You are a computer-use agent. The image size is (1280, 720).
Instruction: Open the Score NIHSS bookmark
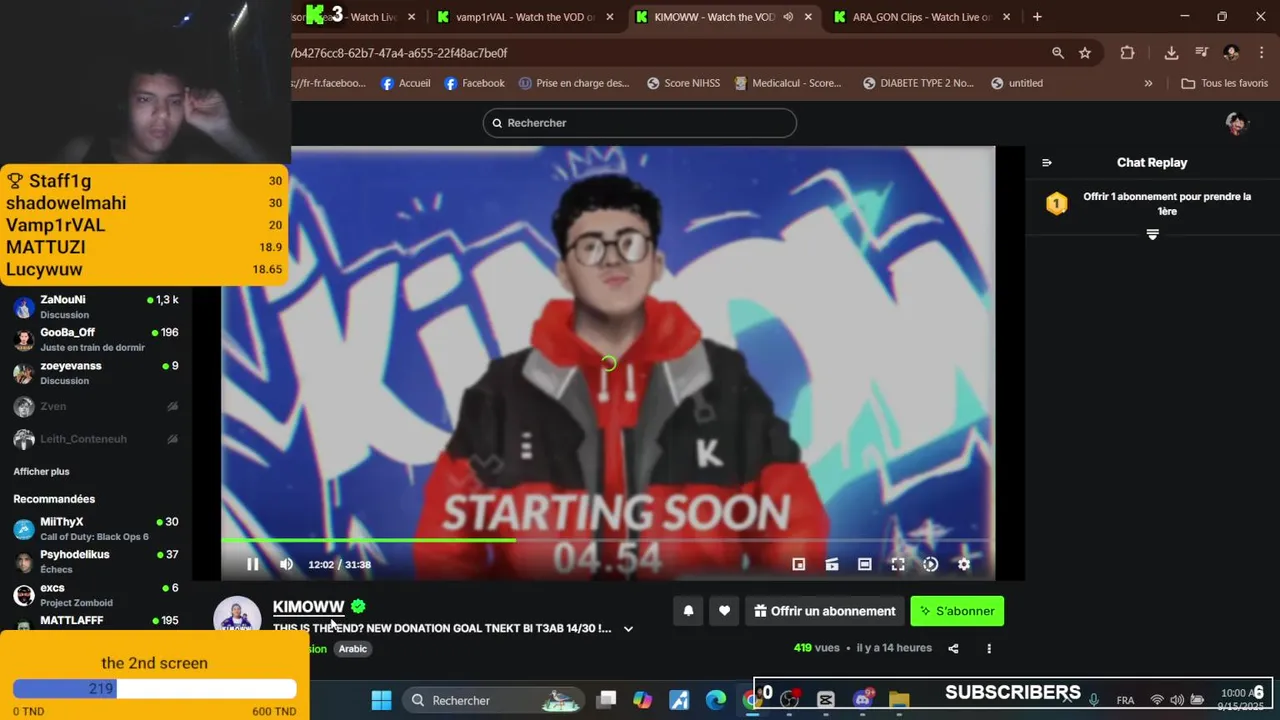[683, 83]
